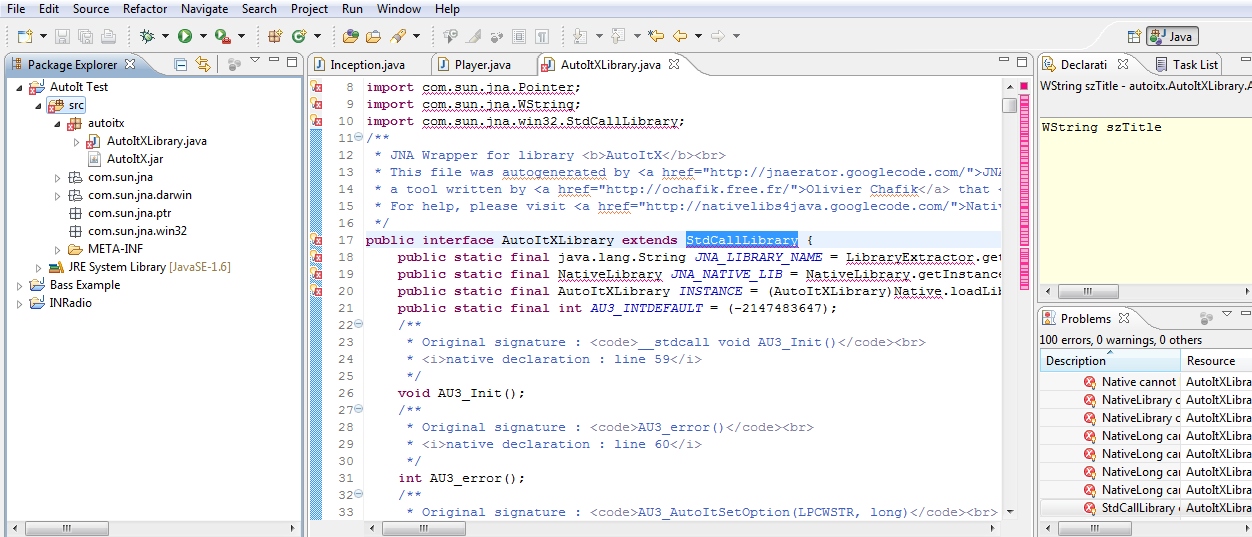Click the New Java Class icon

point(299,36)
